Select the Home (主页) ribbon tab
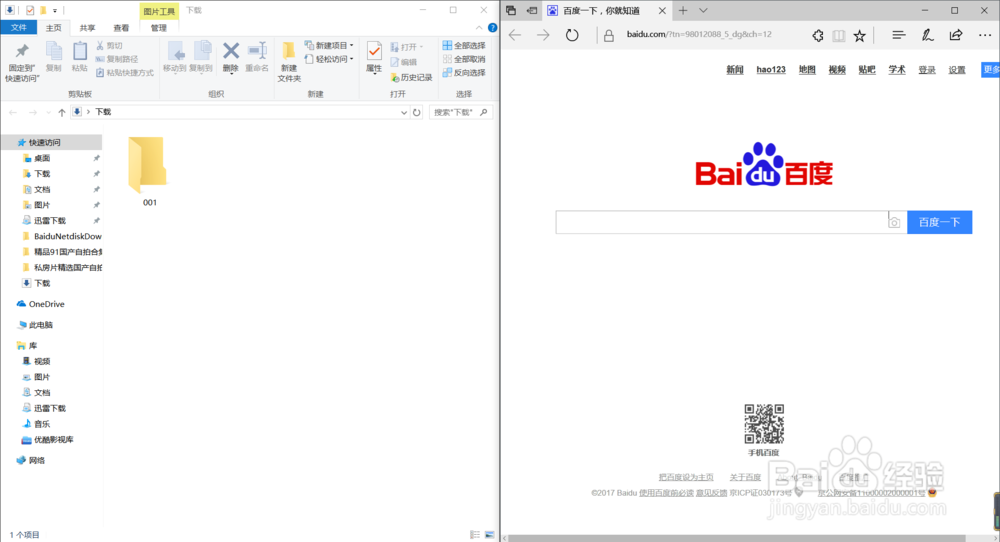 [x=54, y=28]
